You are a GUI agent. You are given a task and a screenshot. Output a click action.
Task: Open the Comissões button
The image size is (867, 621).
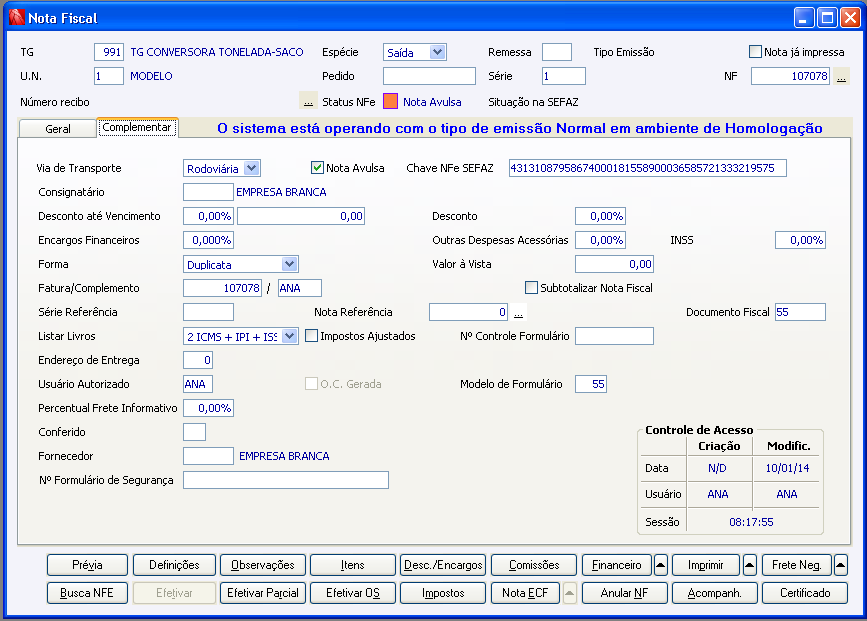(x=534, y=565)
